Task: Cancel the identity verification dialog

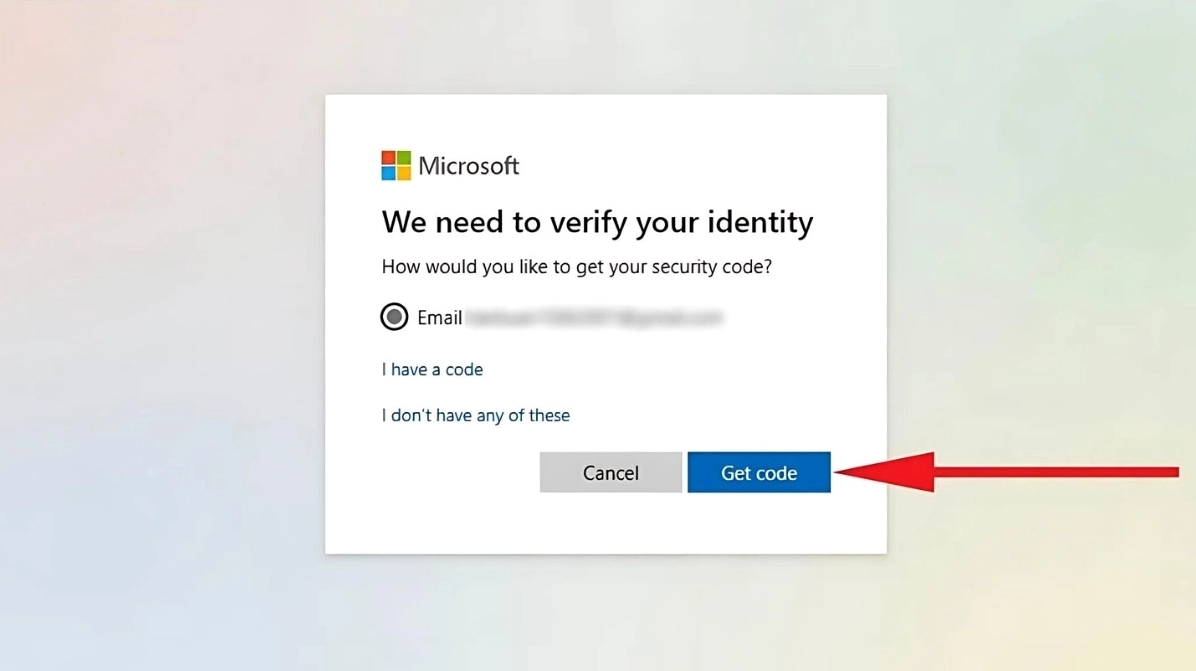Action: point(610,472)
